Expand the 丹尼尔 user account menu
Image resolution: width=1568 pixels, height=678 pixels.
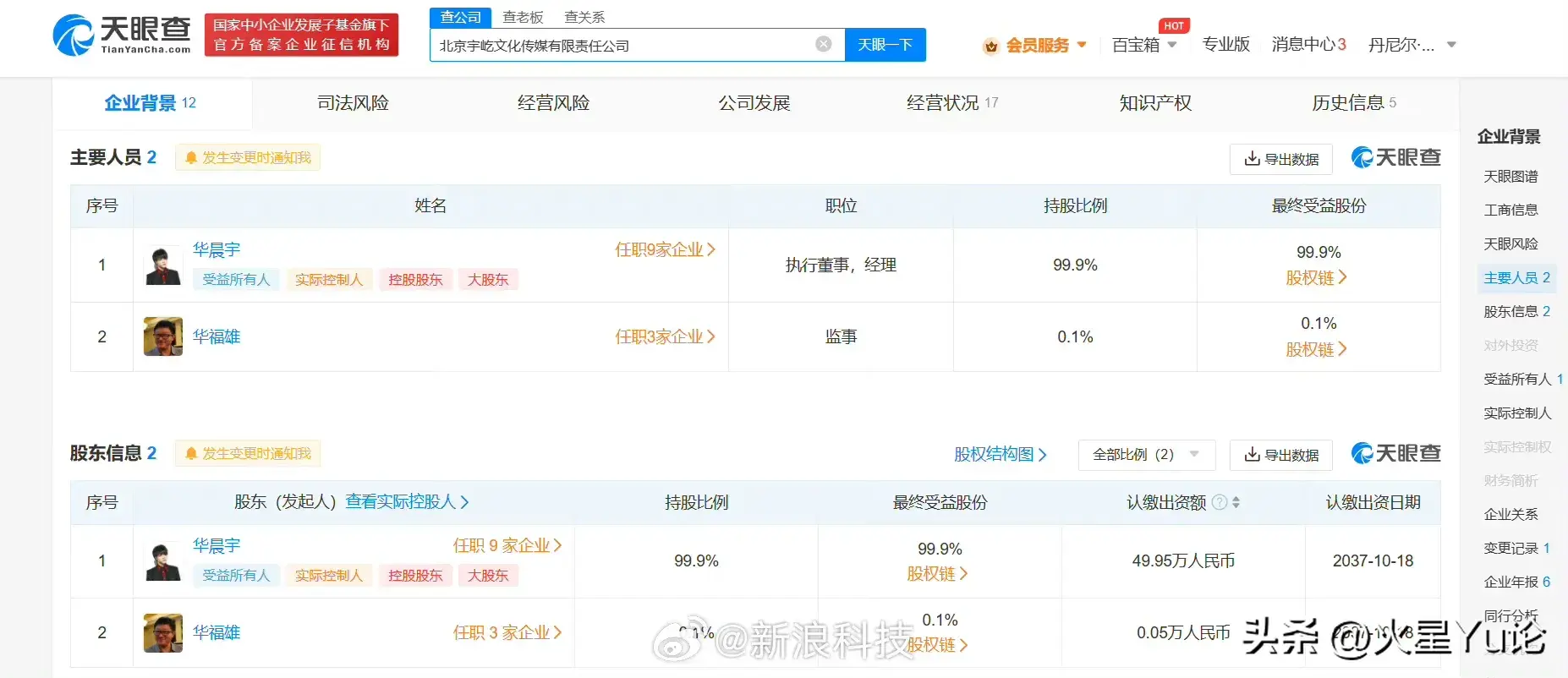(1412, 45)
